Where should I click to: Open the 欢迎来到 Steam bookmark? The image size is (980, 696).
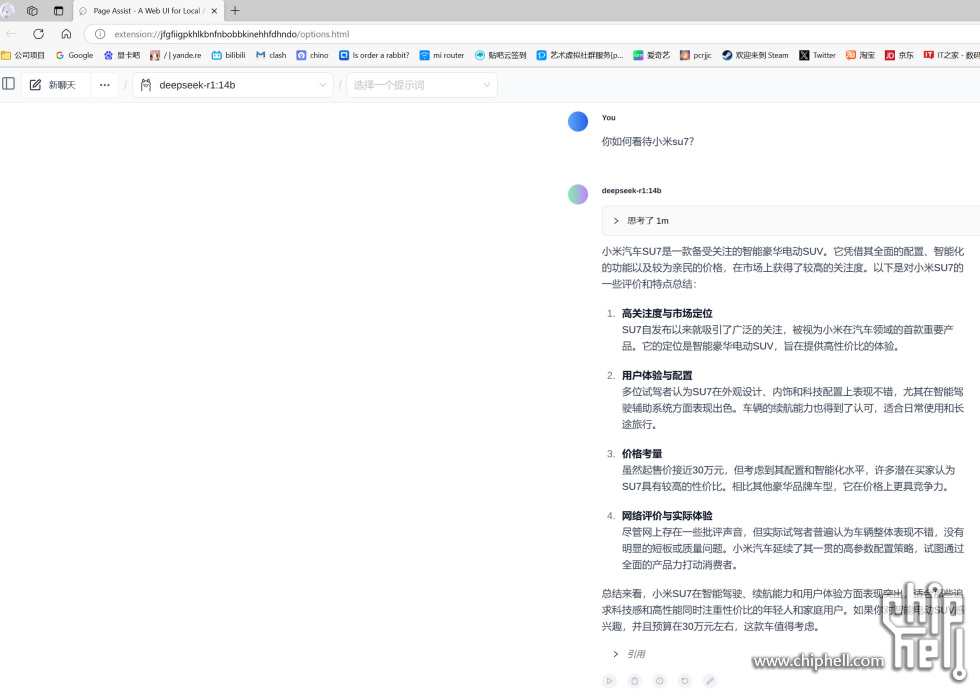coord(755,55)
